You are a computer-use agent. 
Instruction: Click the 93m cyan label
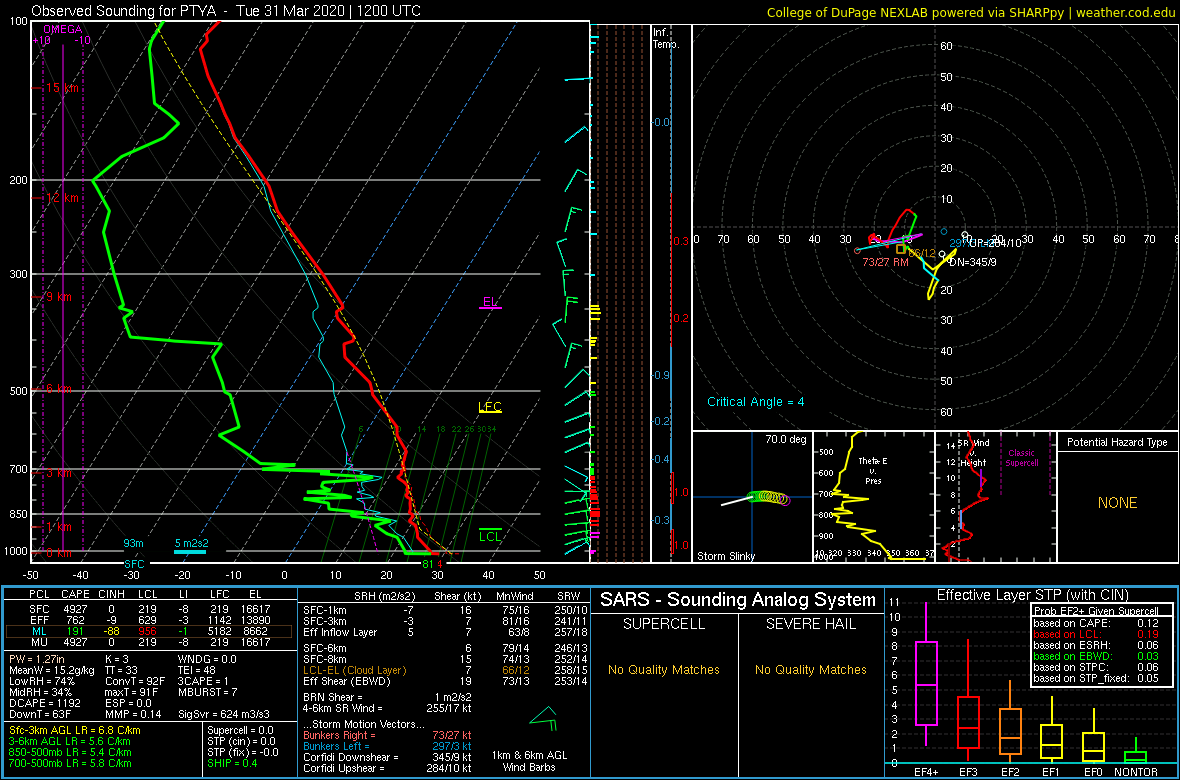tap(134, 543)
